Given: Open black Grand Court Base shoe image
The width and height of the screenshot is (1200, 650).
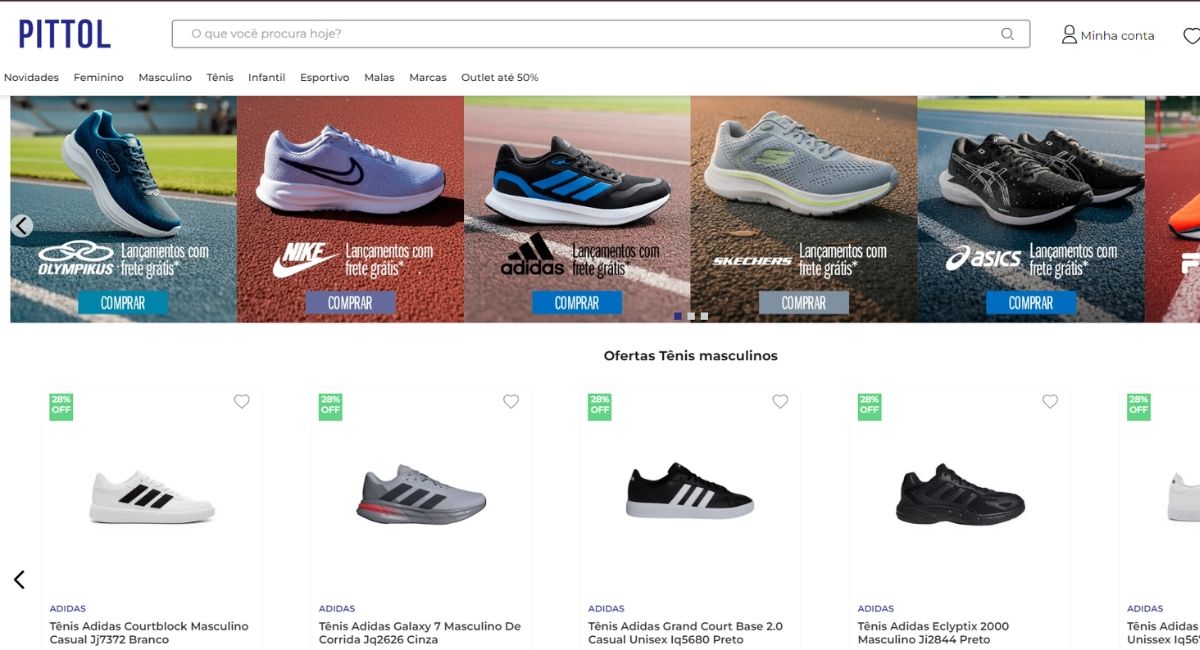Looking at the screenshot, I should pos(690,491).
